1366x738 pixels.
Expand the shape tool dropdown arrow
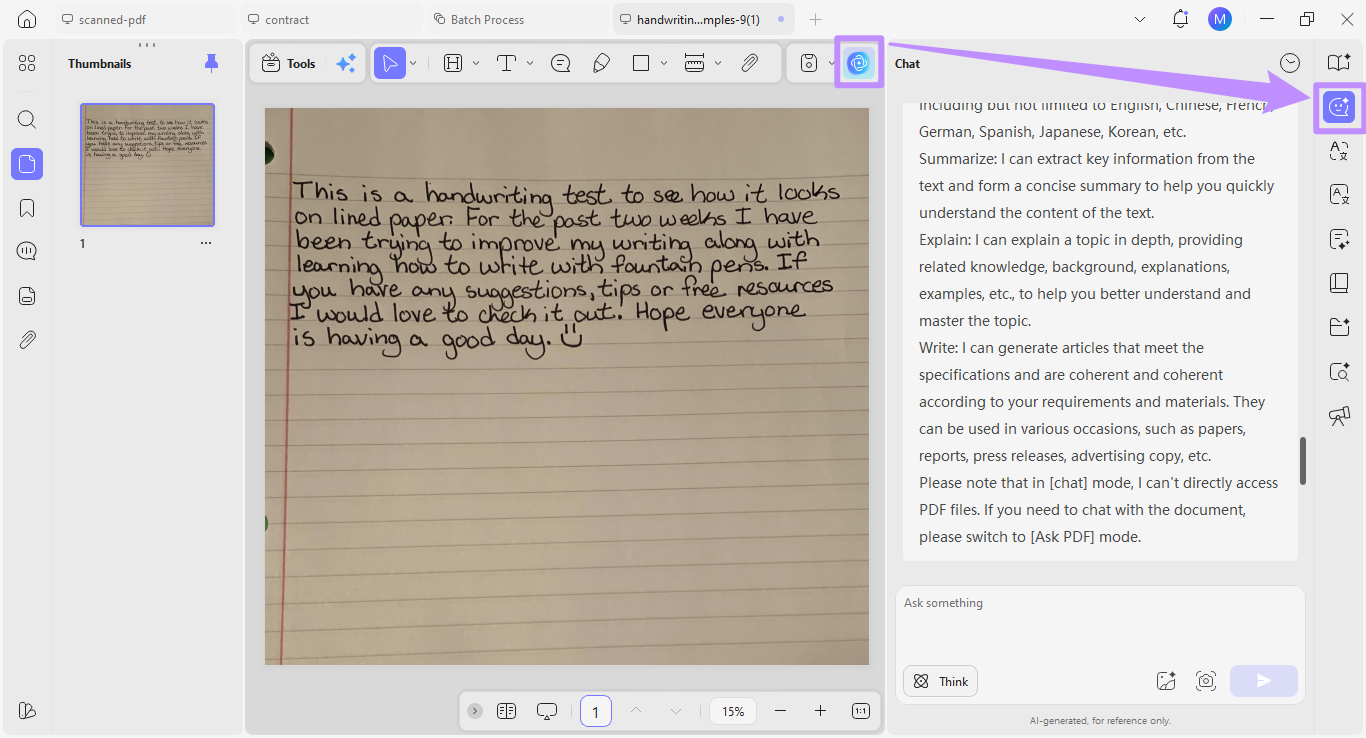coord(664,63)
